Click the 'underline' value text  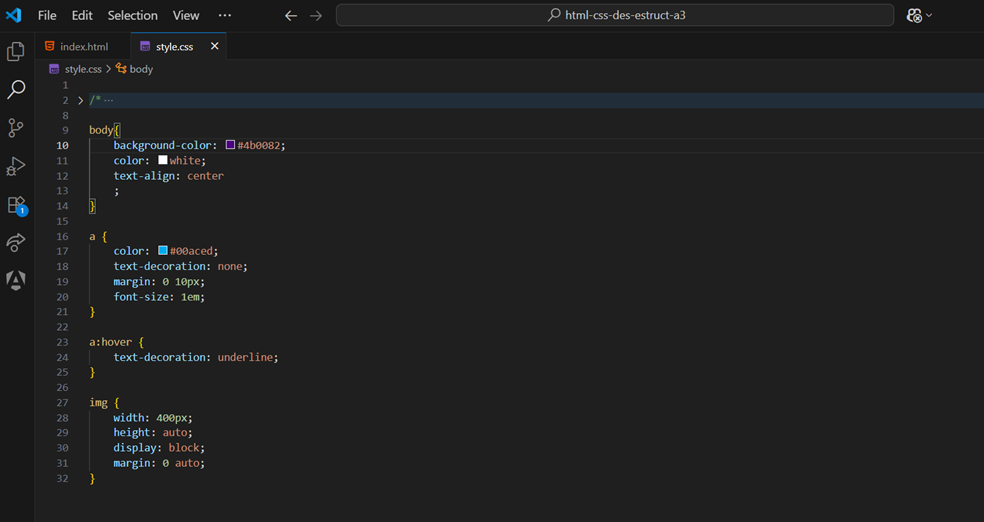pyautogui.click(x=245, y=357)
